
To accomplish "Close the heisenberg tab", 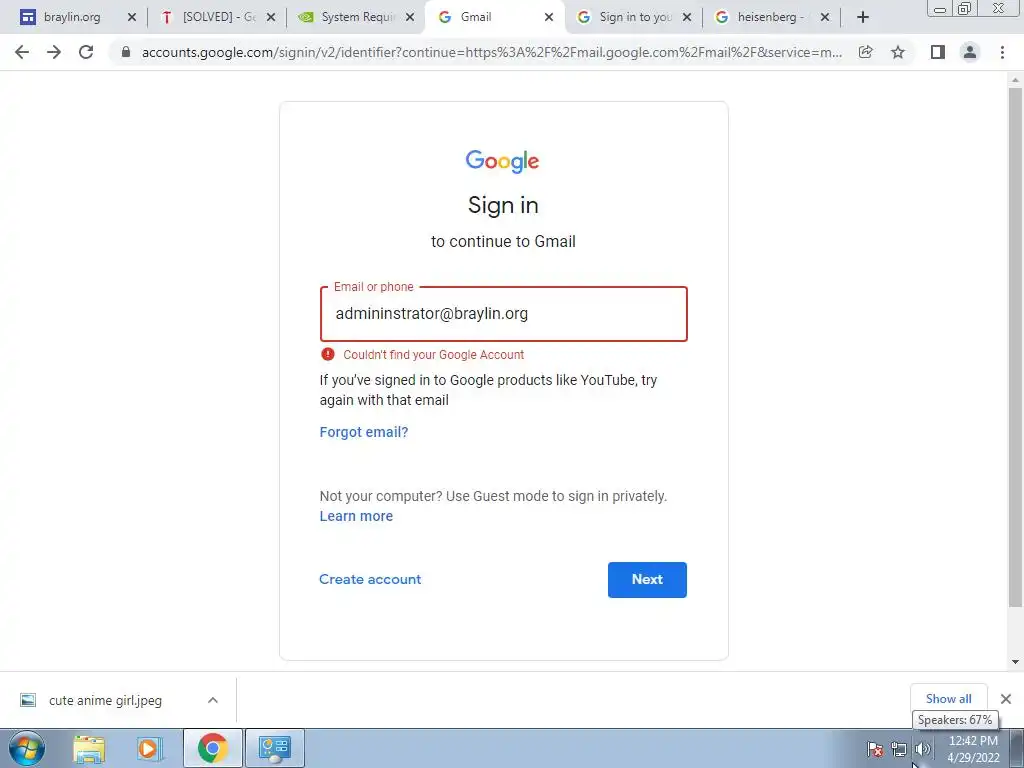I will tap(825, 17).
